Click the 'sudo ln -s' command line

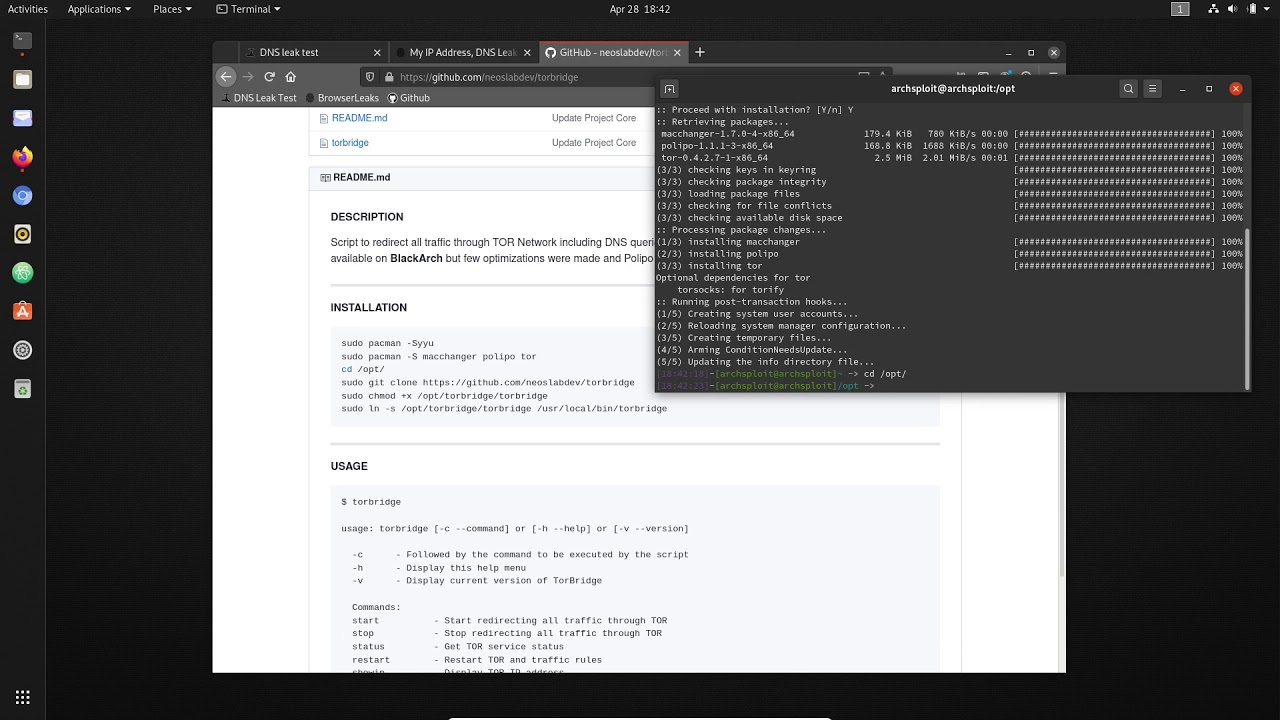(x=504, y=409)
